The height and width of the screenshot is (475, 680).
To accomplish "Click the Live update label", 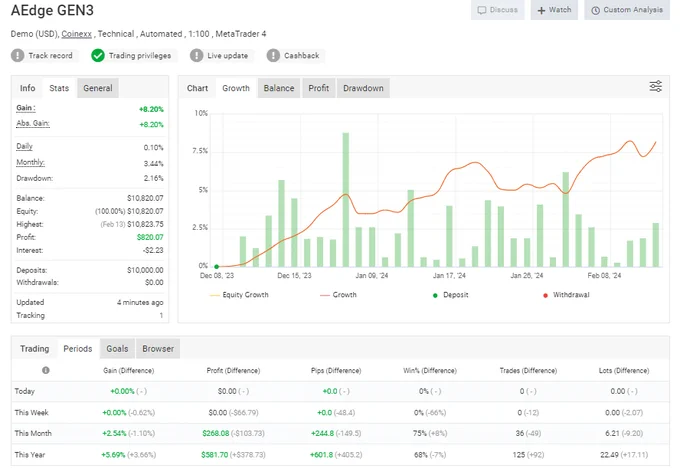I will [x=228, y=56].
